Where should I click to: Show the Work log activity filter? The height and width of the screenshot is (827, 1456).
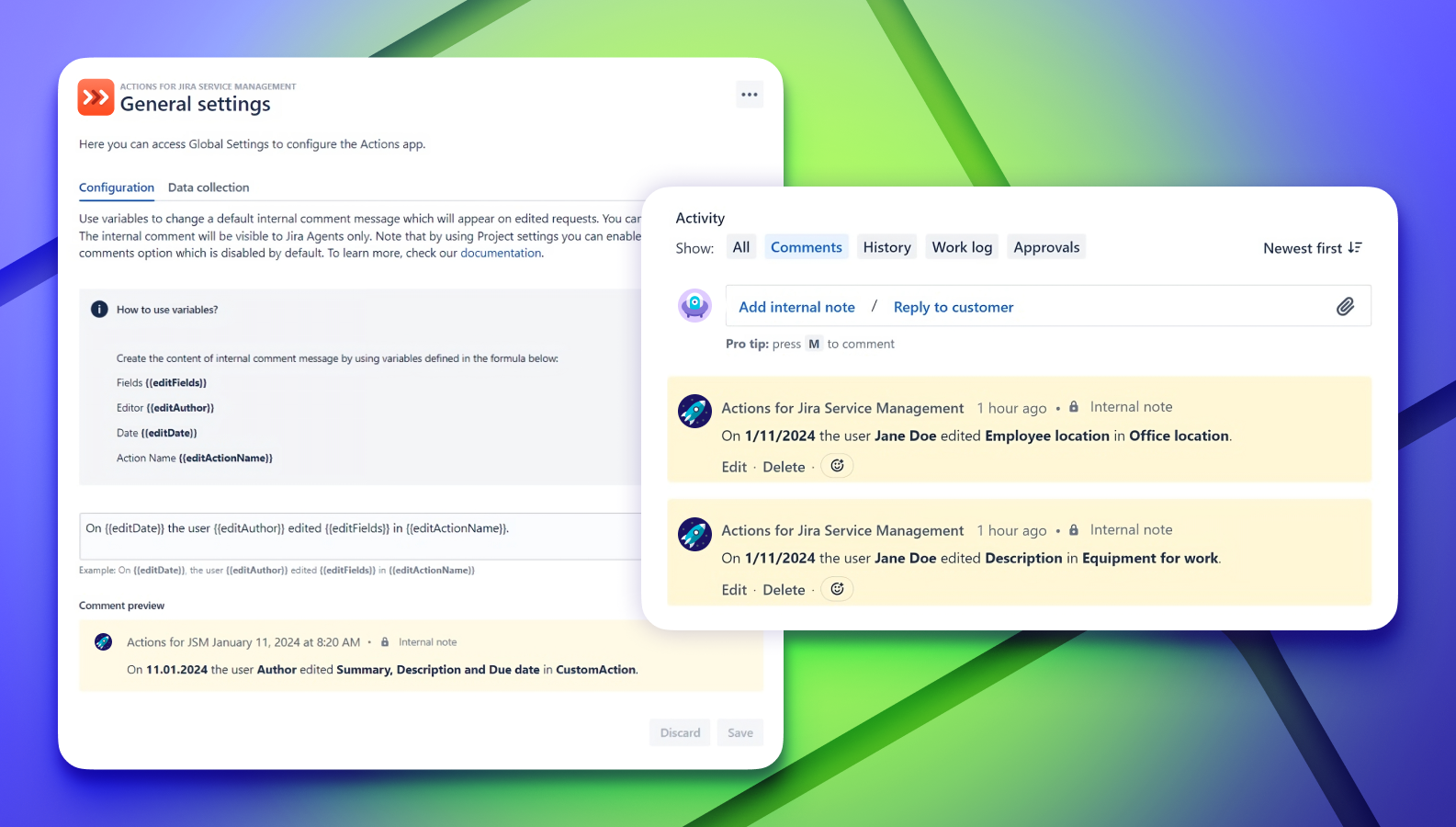(962, 247)
